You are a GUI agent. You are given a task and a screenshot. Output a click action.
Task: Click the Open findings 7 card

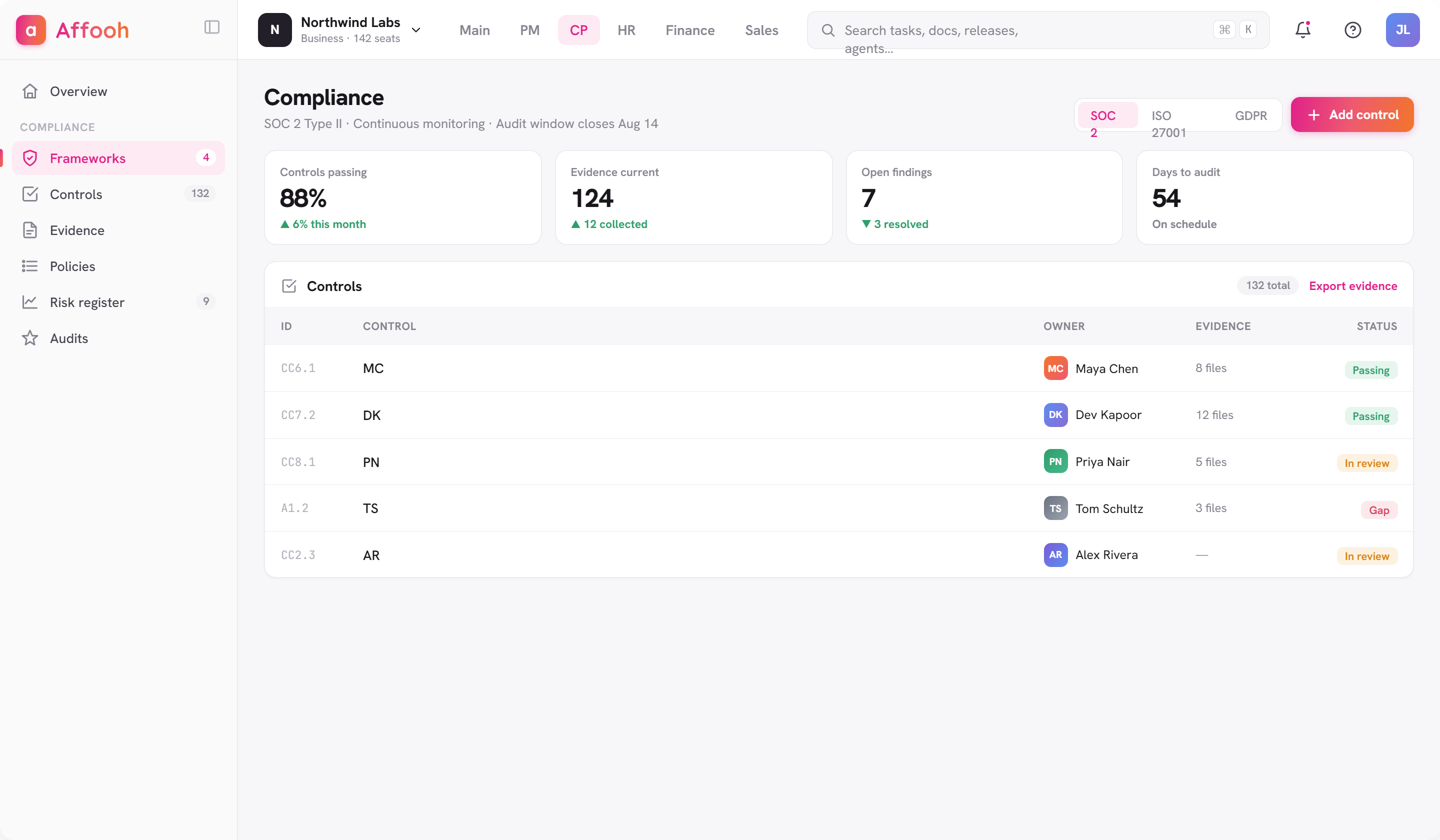[x=984, y=197]
